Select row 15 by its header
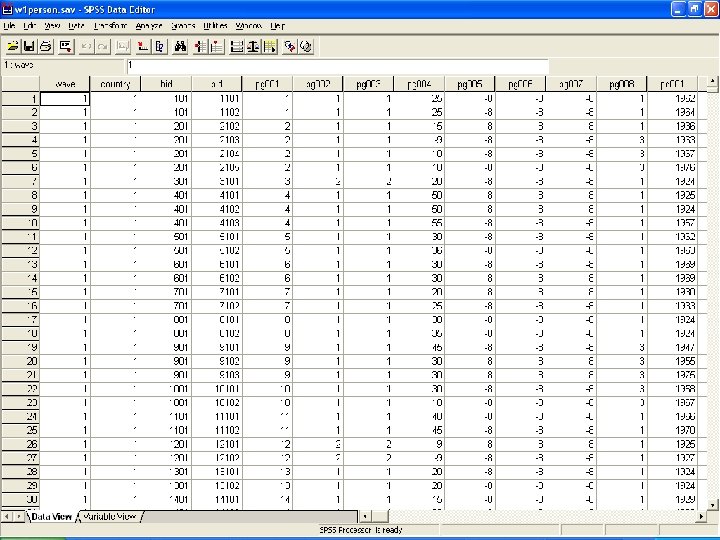The height and width of the screenshot is (540, 720). 20,291
